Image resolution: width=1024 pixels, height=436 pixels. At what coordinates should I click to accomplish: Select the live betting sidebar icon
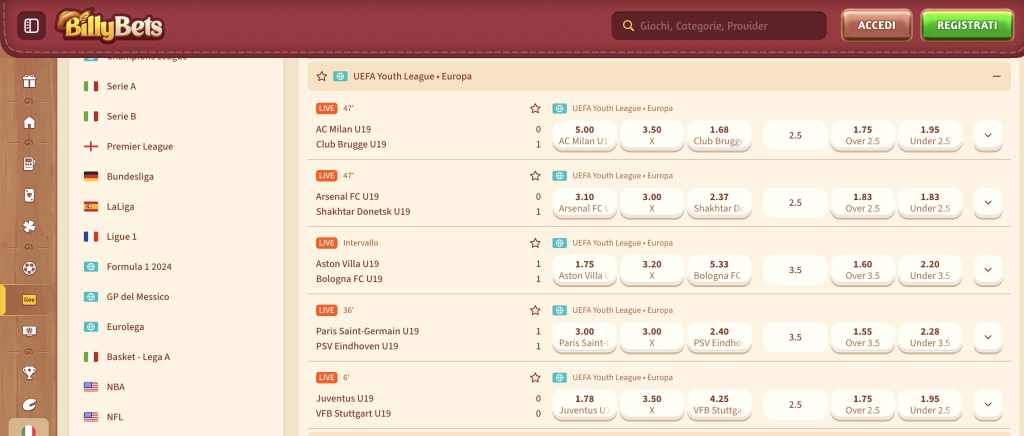click(x=29, y=300)
